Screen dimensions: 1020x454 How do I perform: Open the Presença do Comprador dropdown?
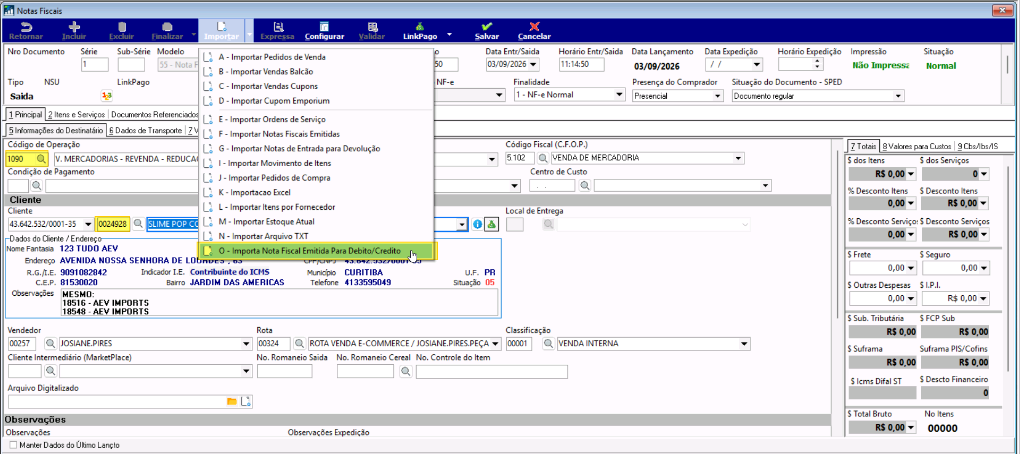click(x=718, y=96)
